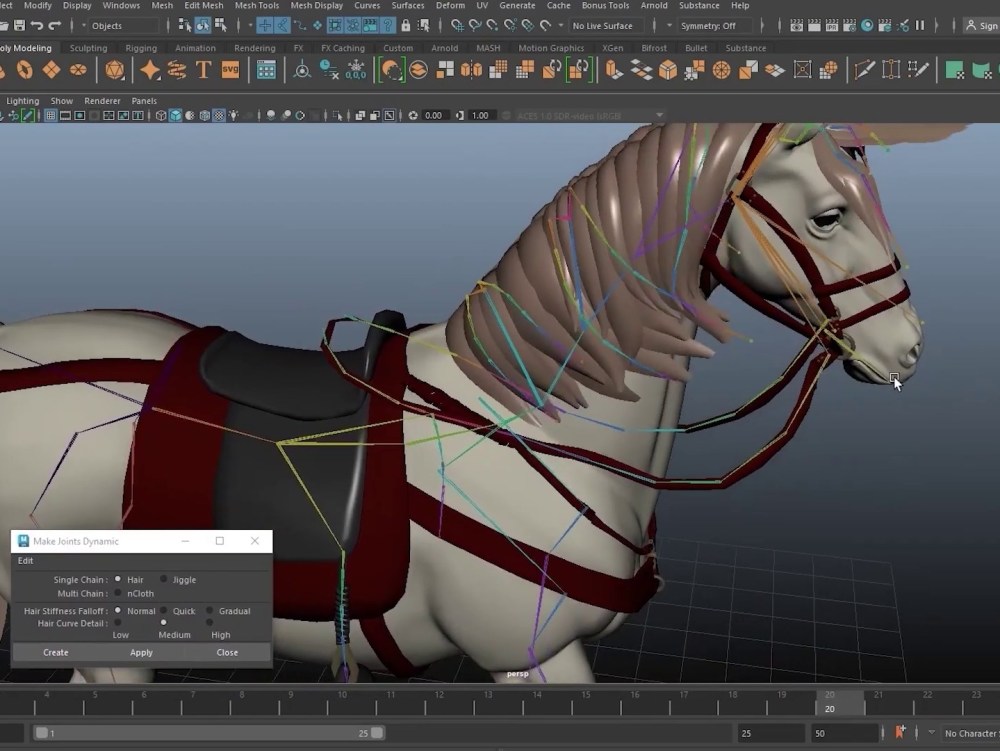The height and width of the screenshot is (751, 1000).
Task: Open Edit menu in Make Joints Dynamic
Action: 26,560
